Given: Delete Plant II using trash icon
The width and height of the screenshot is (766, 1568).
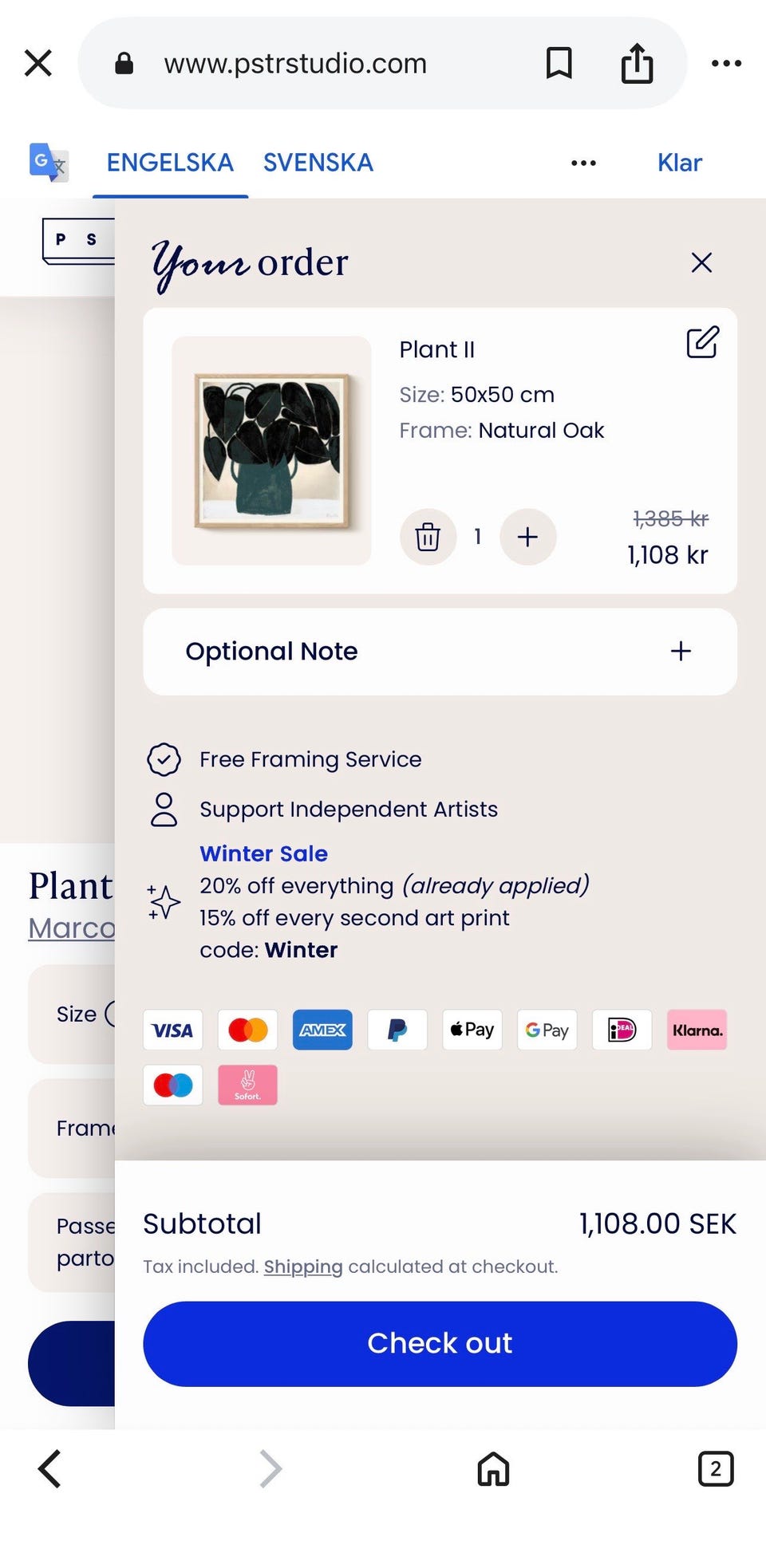Looking at the screenshot, I should click(428, 537).
